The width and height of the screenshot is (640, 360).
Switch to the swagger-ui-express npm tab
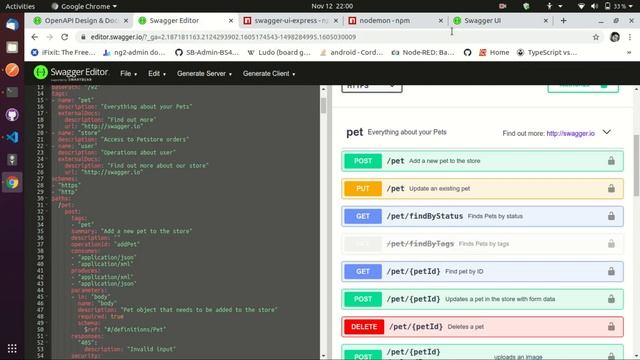(291, 20)
